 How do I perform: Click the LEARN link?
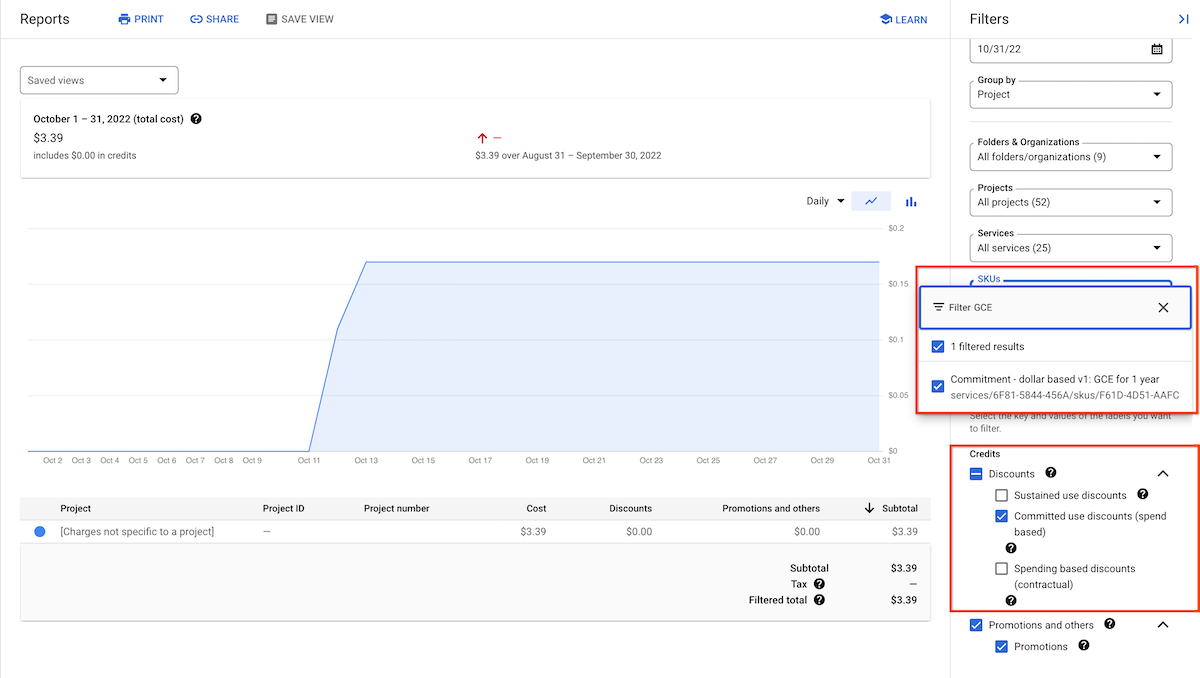coord(903,18)
